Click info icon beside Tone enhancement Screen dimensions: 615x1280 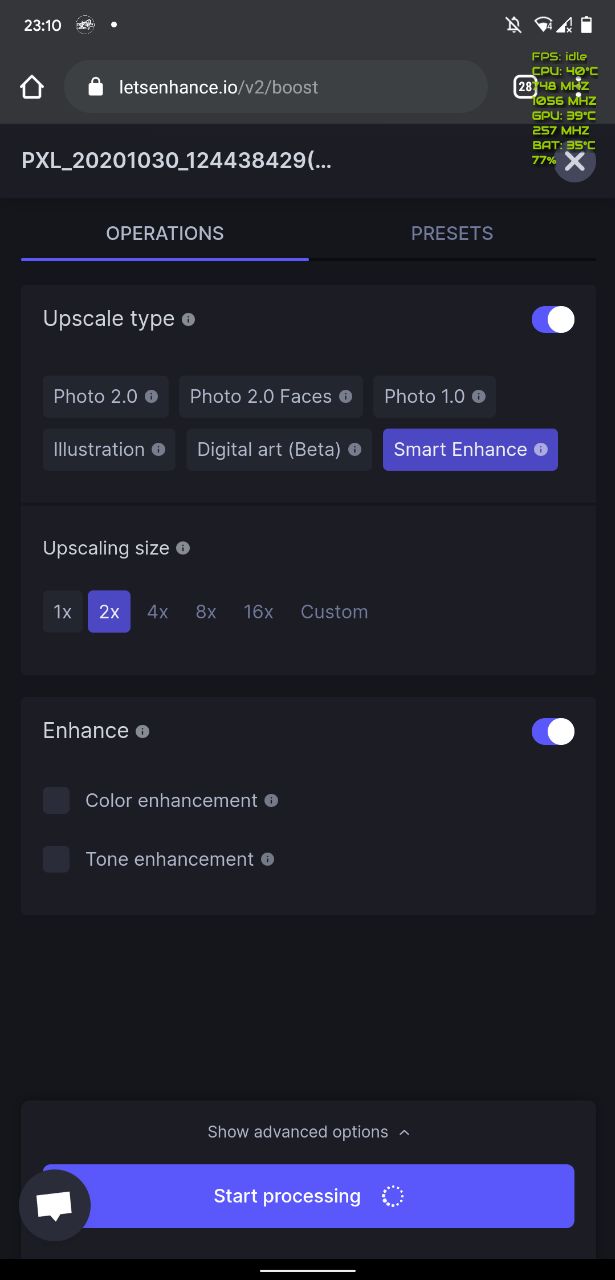click(267, 859)
